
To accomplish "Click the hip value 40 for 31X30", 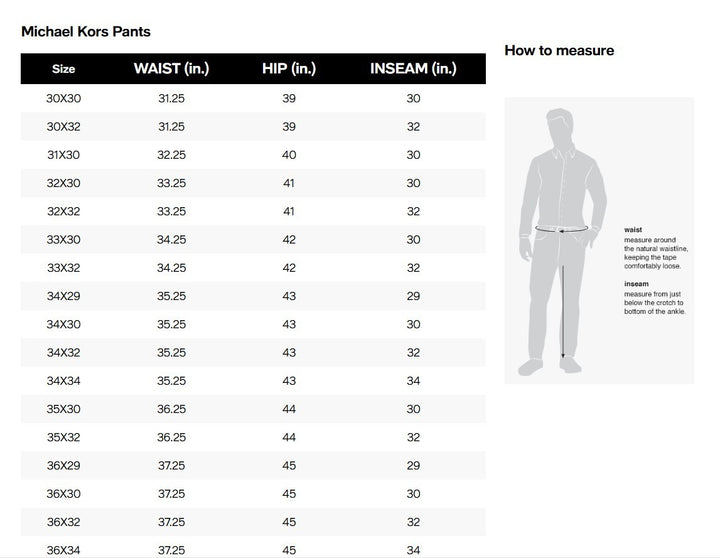I will click(289, 155).
